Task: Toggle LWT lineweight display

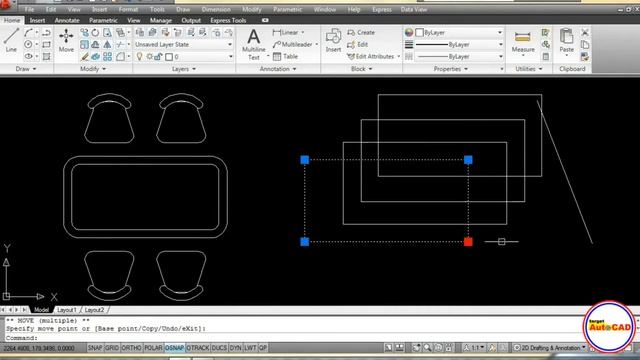Action: click(250, 348)
